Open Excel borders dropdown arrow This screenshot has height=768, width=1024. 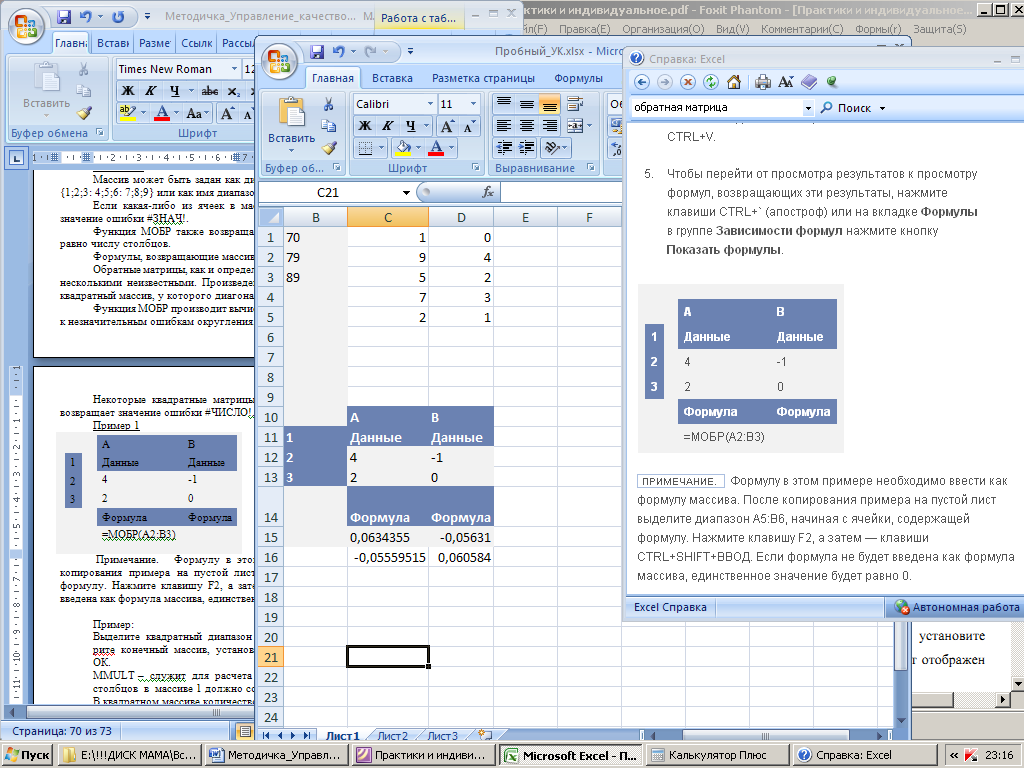(x=381, y=148)
